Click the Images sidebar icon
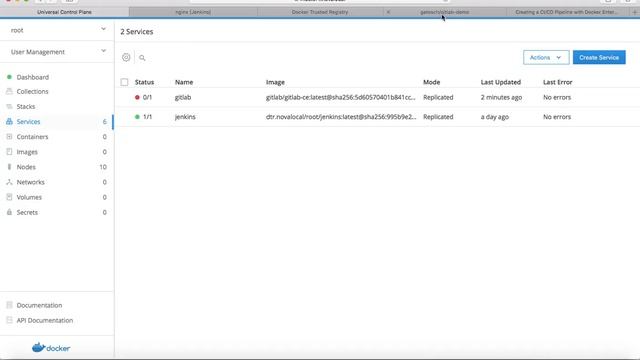Image resolution: width=640 pixels, height=360 pixels. 9,152
